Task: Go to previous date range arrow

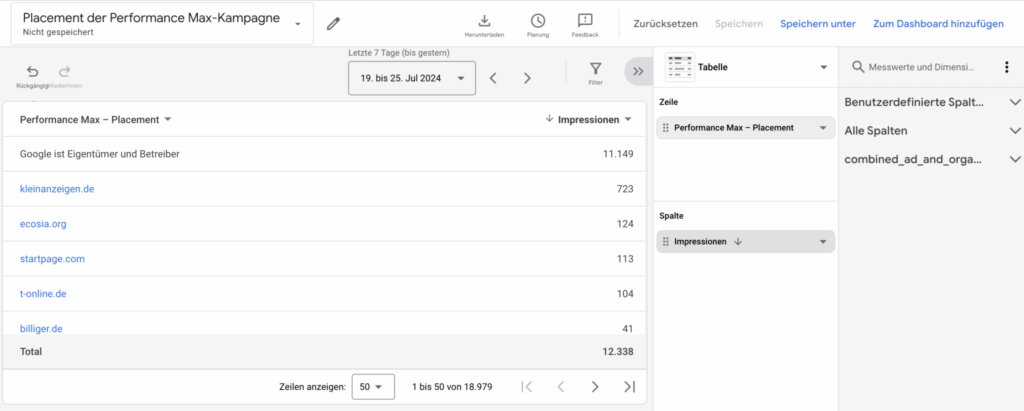Action: [x=494, y=78]
